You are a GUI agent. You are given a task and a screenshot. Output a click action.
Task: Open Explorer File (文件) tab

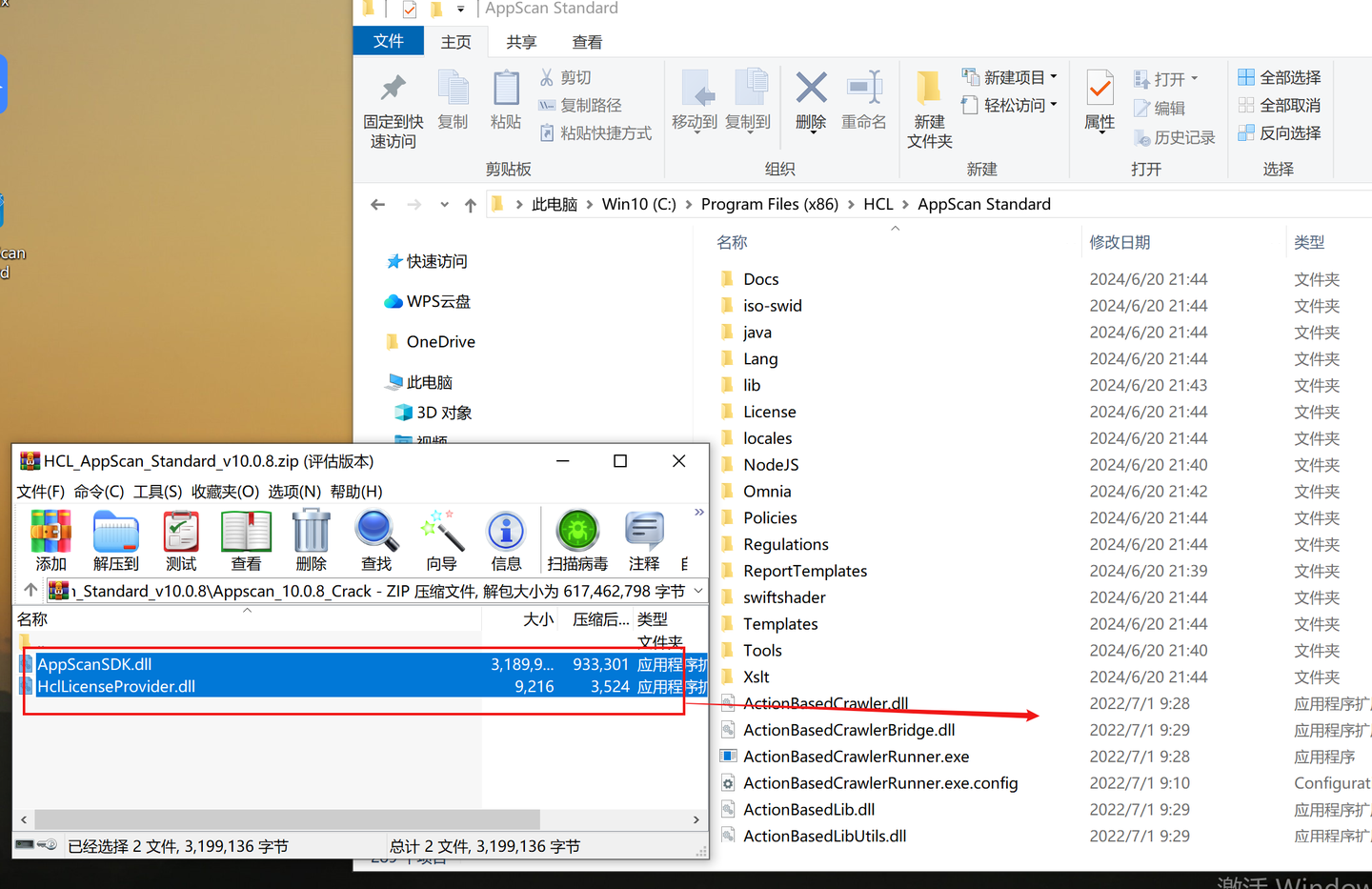[x=389, y=41]
